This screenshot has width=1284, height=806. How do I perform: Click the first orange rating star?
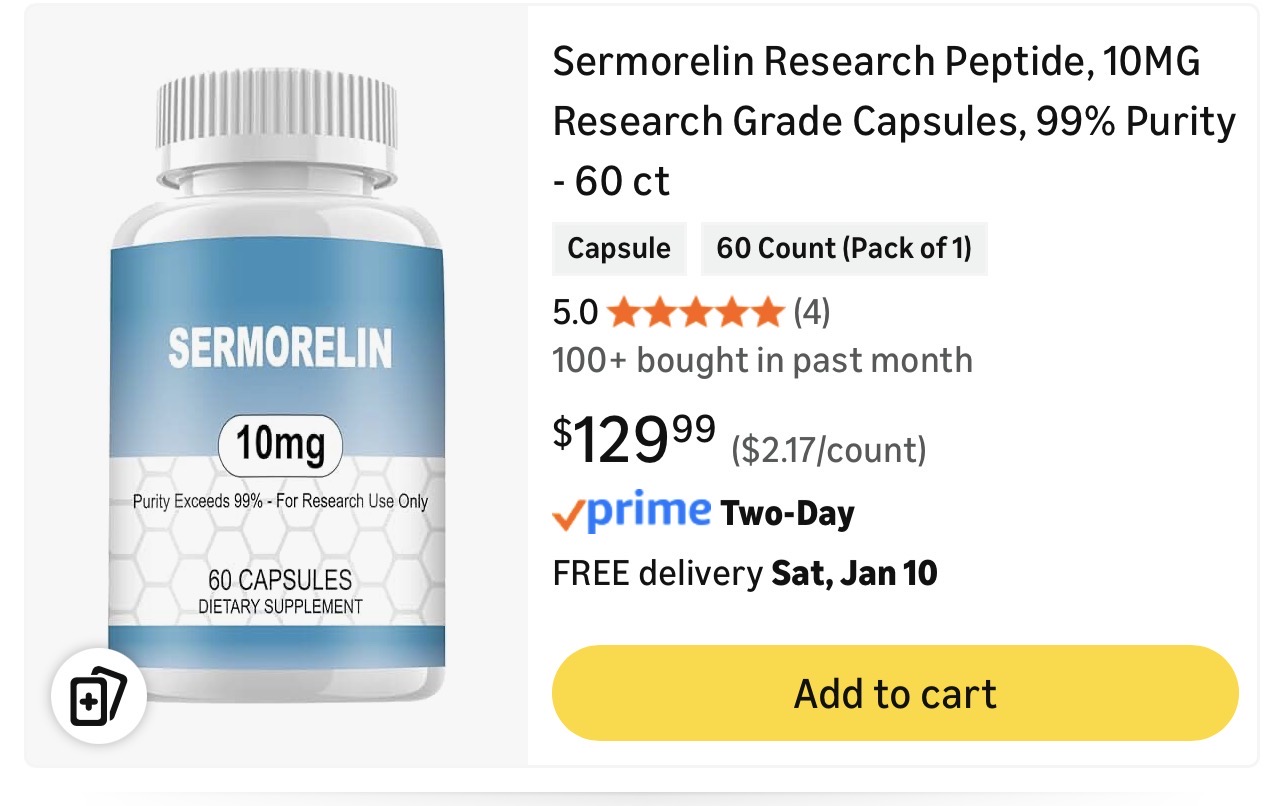pyautogui.click(x=622, y=313)
